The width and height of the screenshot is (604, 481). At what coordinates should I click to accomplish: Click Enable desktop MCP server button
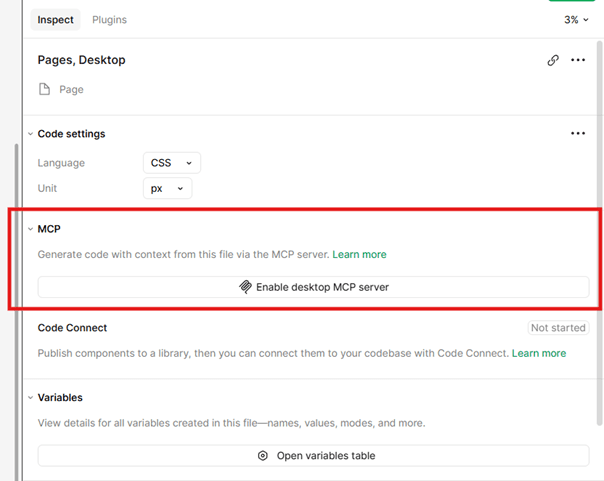(x=313, y=287)
